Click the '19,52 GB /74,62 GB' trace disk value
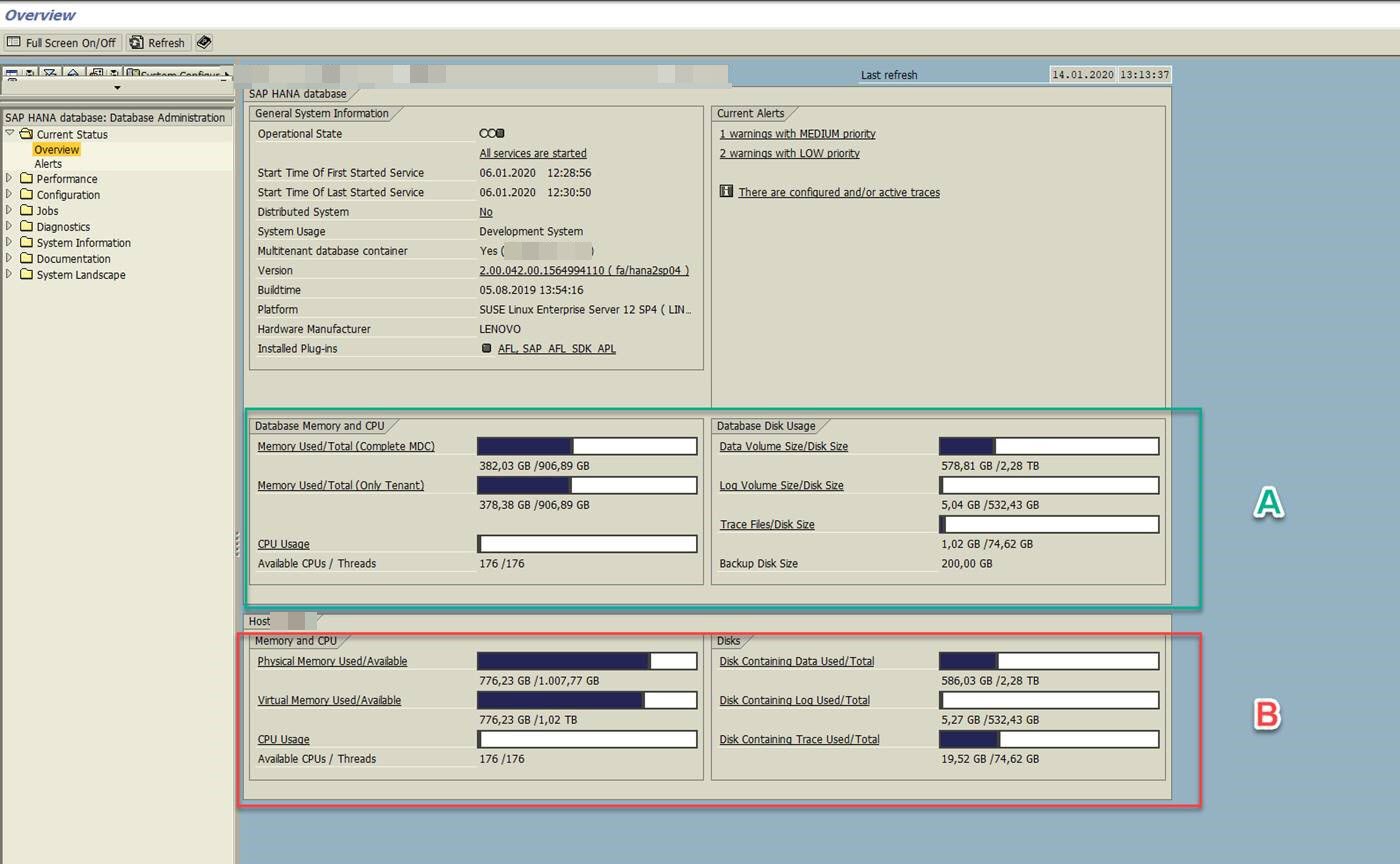 click(x=990, y=759)
